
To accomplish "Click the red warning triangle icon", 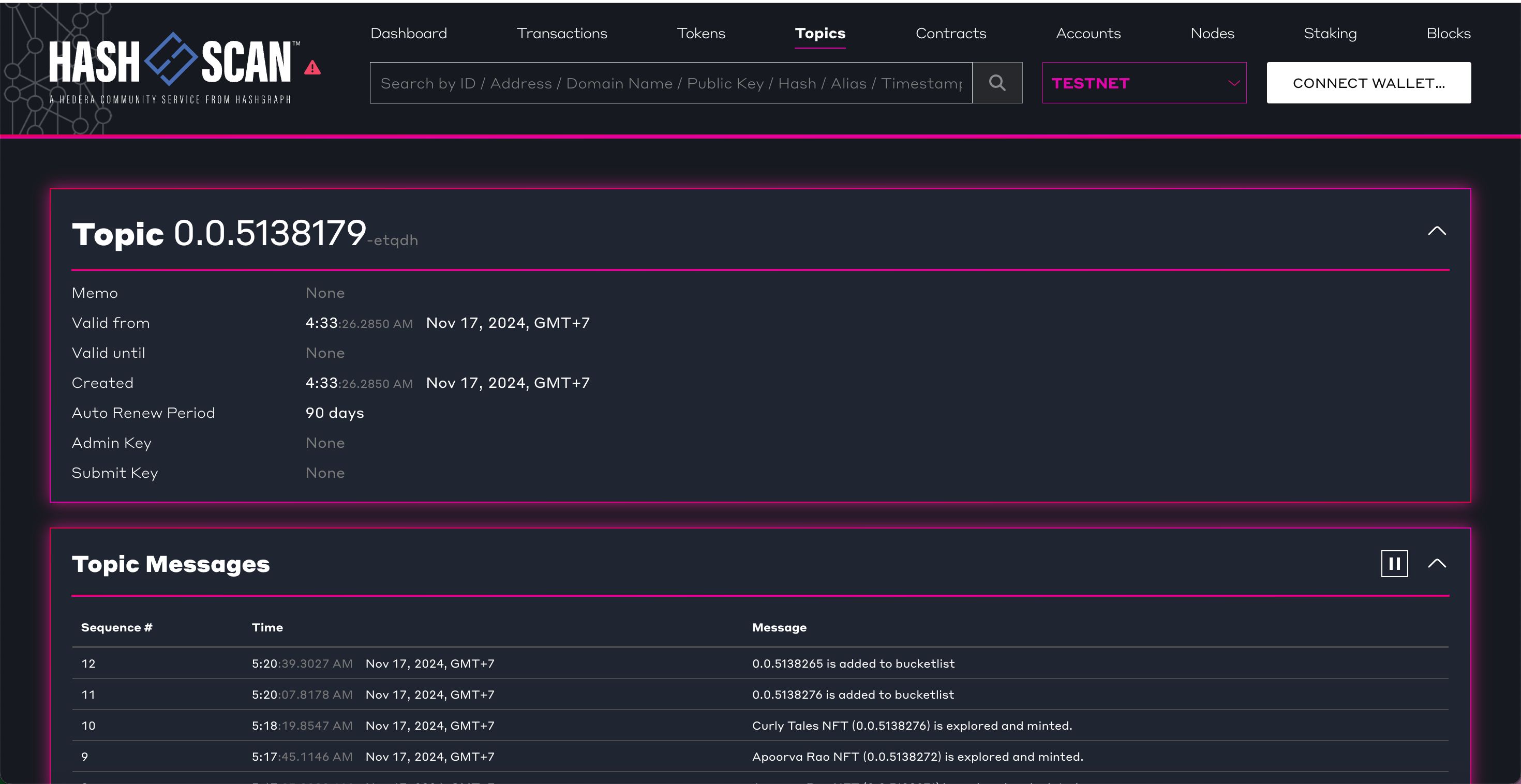I will pyautogui.click(x=312, y=68).
